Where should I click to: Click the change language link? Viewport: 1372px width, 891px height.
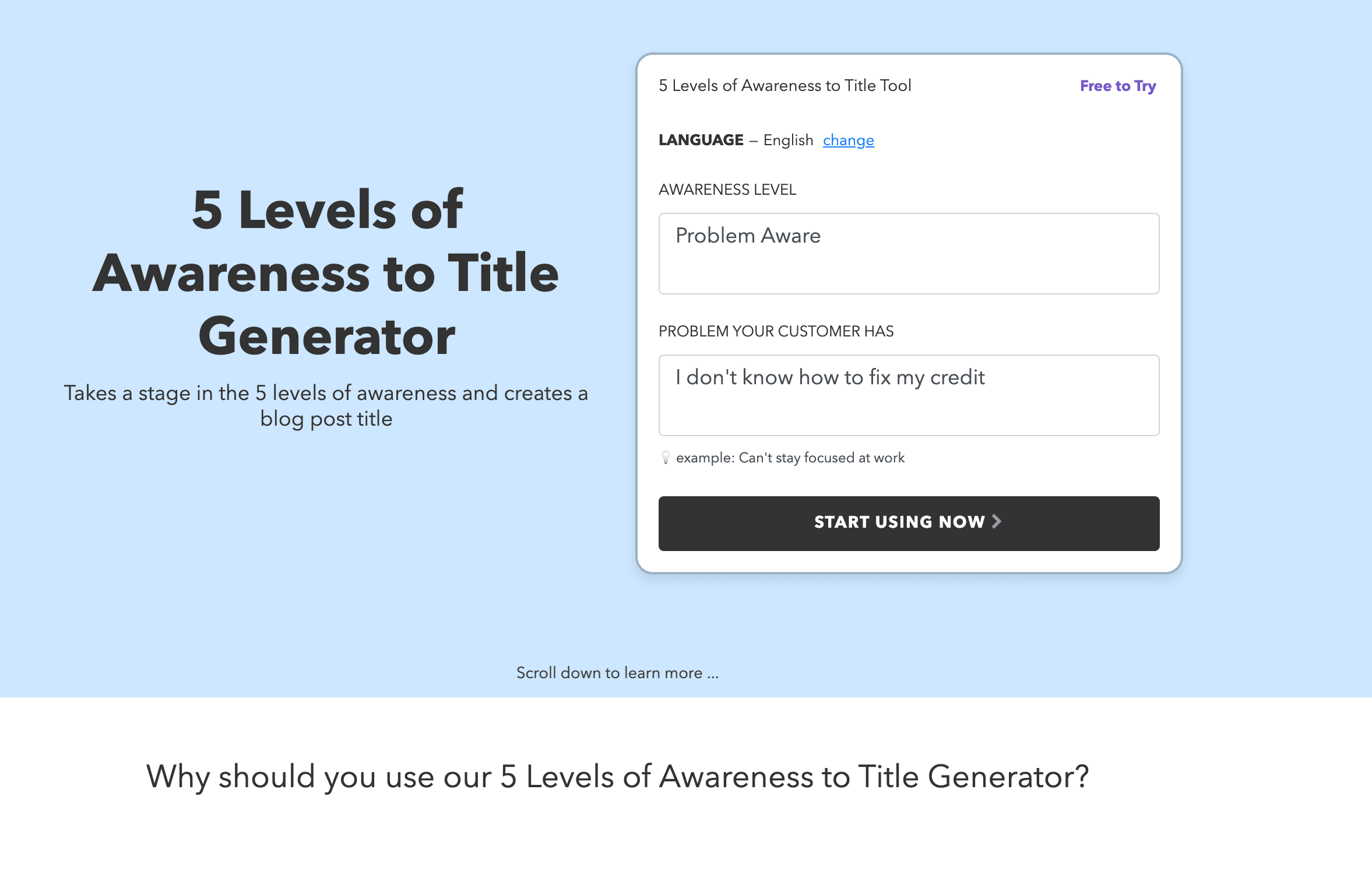point(848,141)
